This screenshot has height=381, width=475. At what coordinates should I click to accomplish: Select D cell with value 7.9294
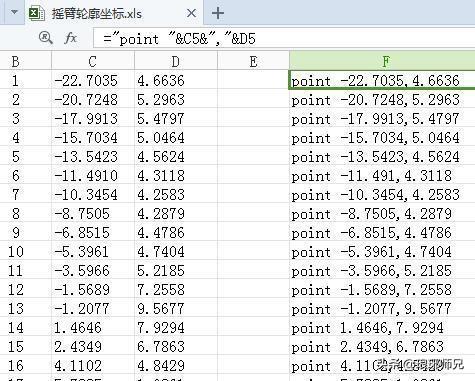point(176,327)
